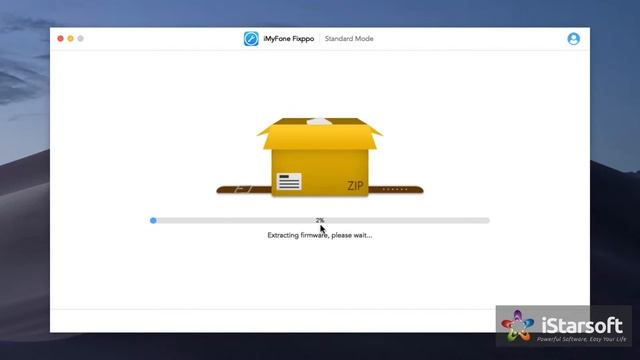
Task: Close the Fixppo window with red button
Action: pyautogui.click(x=60, y=38)
